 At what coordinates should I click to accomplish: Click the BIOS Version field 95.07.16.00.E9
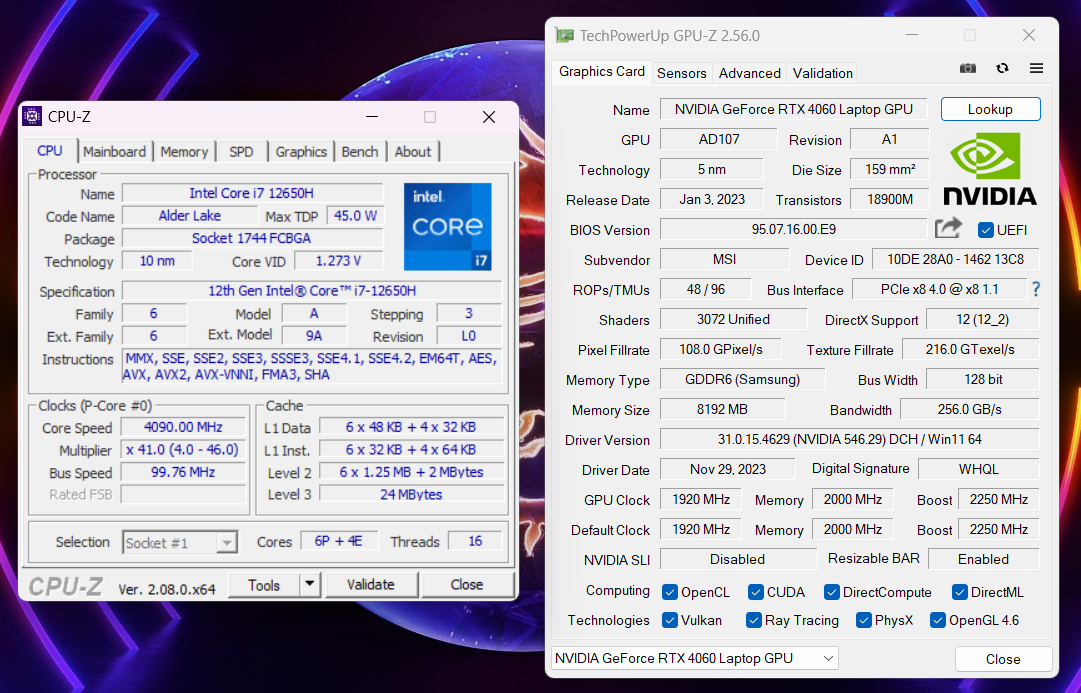click(794, 229)
